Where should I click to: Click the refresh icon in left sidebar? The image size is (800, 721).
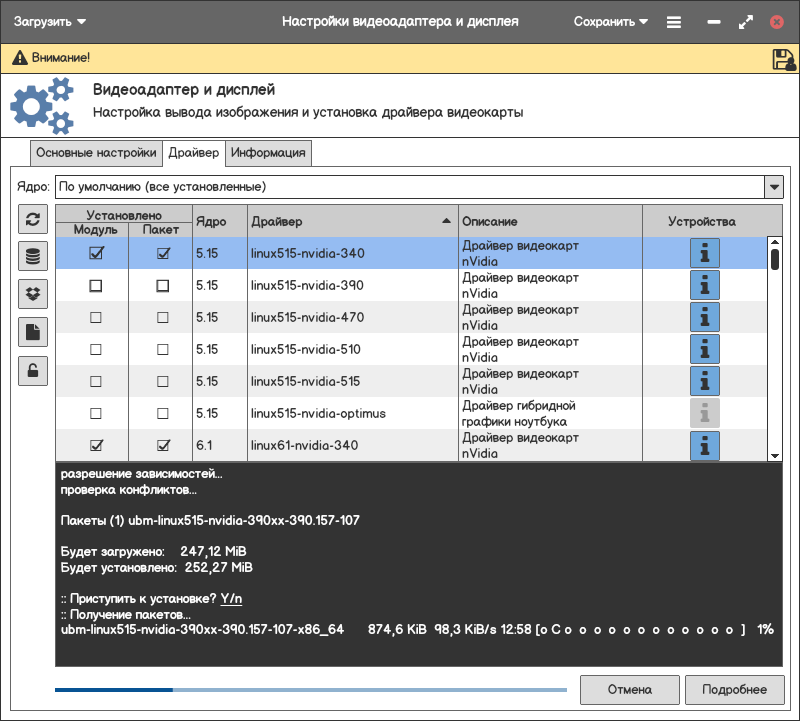pyautogui.click(x=32, y=220)
